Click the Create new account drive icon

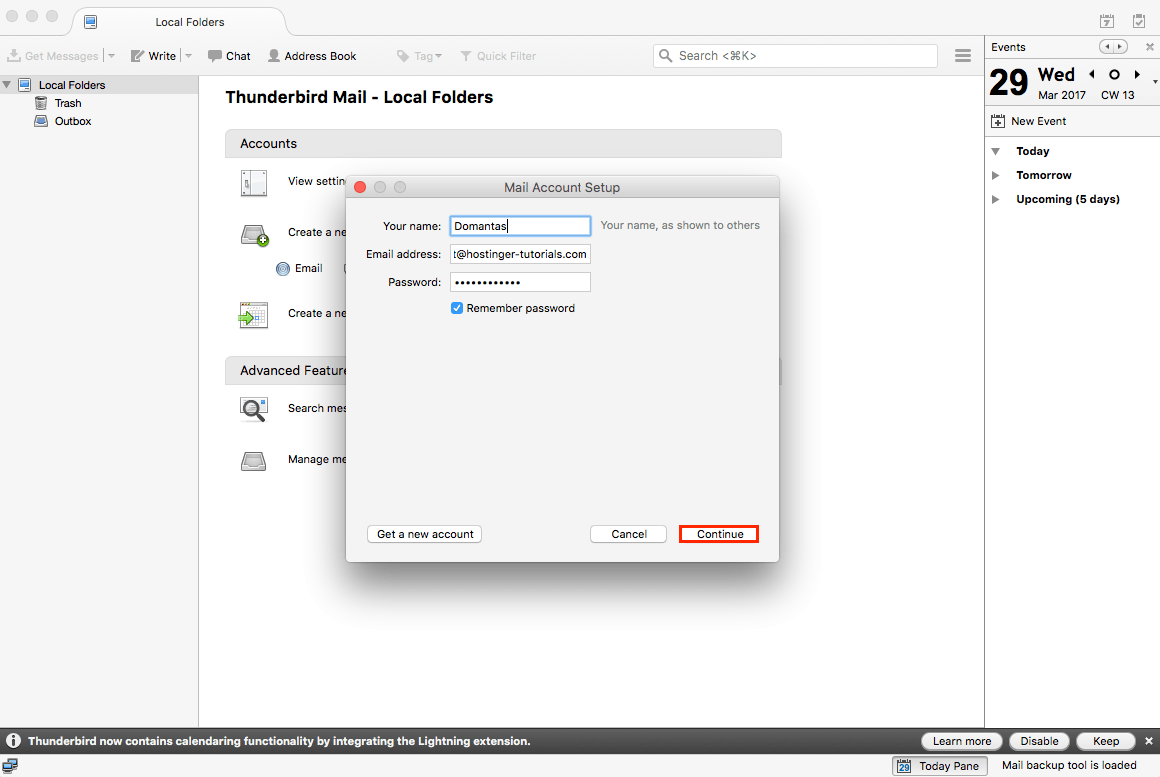pyautogui.click(x=254, y=235)
